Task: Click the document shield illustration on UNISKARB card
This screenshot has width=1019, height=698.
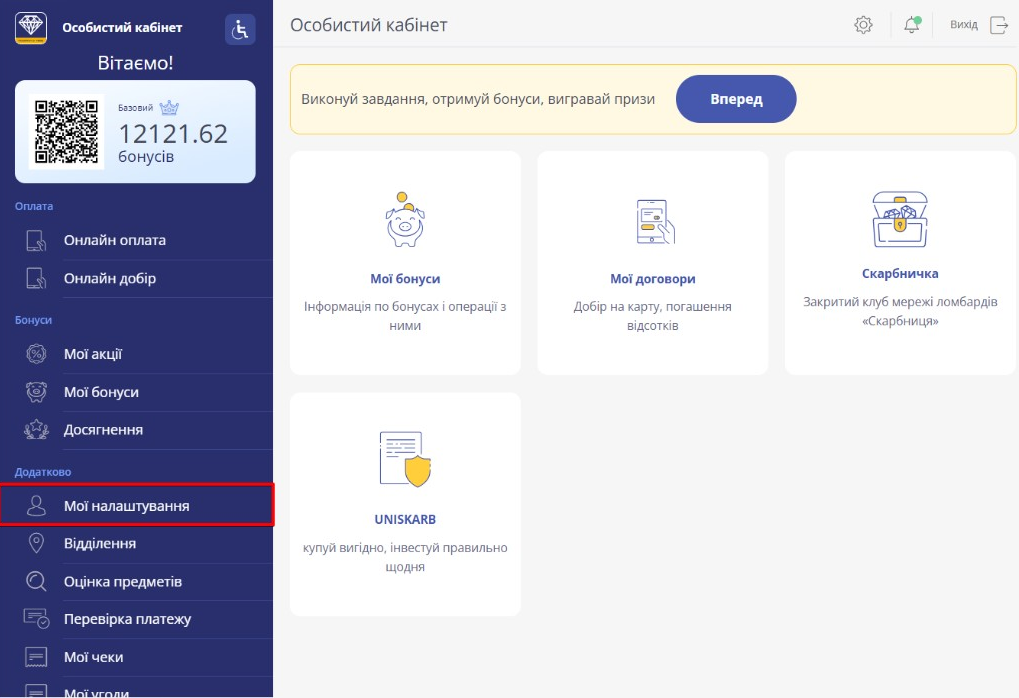Action: click(406, 459)
